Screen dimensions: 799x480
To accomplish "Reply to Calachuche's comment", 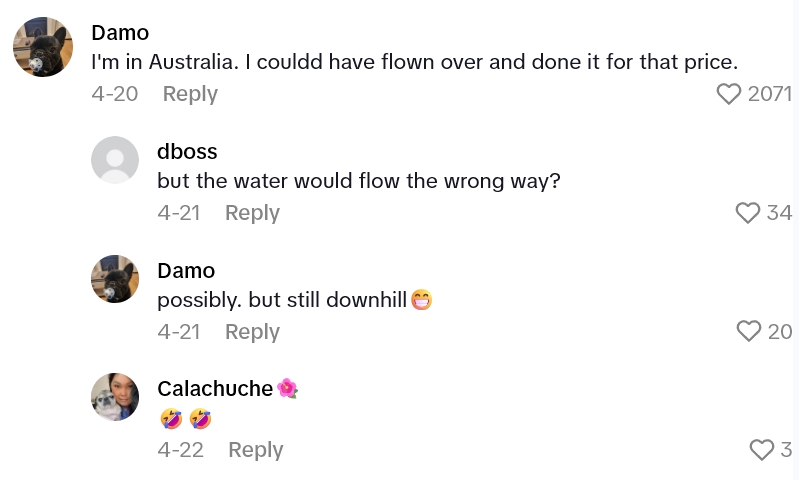I will [256, 450].
